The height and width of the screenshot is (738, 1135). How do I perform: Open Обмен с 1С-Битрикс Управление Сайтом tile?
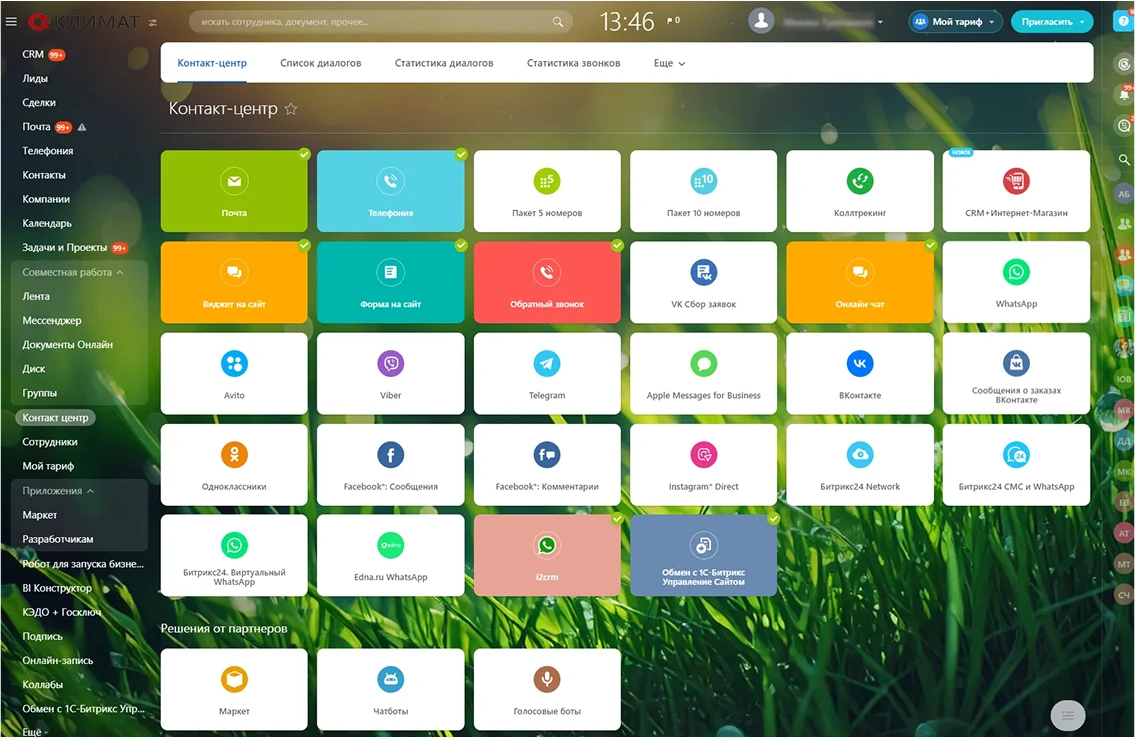[x=704, y=556]
